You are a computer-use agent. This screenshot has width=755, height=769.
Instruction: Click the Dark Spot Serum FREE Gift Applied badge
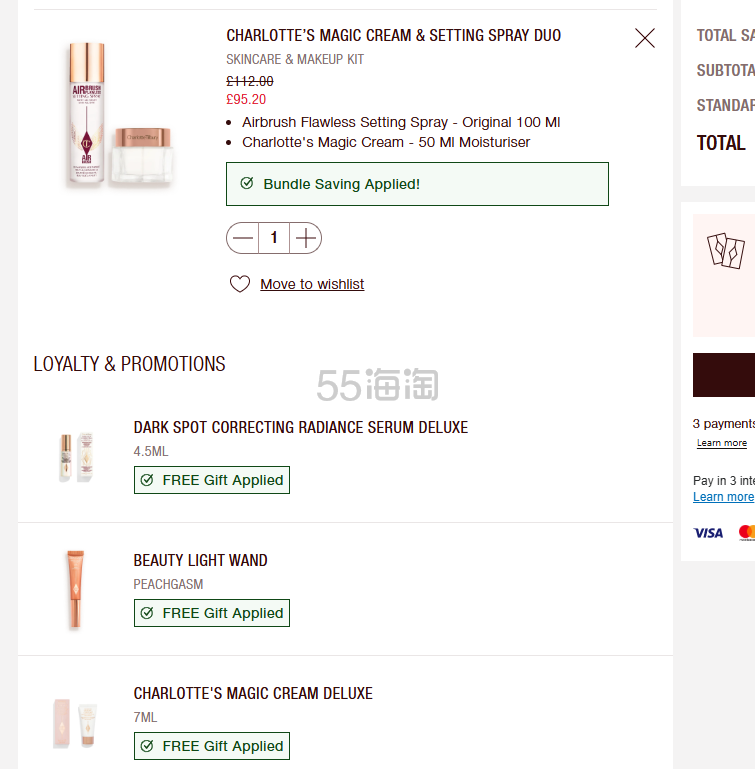click(x=212, y=480)
